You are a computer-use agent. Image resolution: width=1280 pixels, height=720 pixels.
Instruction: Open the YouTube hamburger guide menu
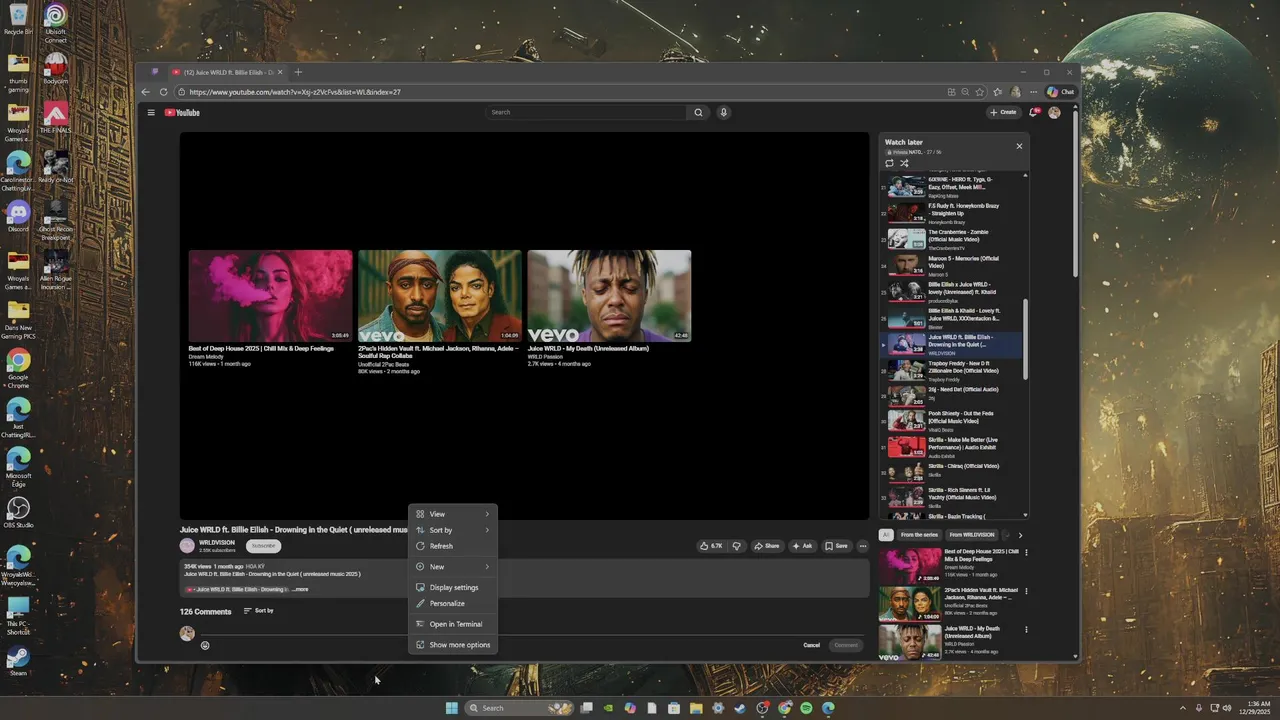point(151,112)
